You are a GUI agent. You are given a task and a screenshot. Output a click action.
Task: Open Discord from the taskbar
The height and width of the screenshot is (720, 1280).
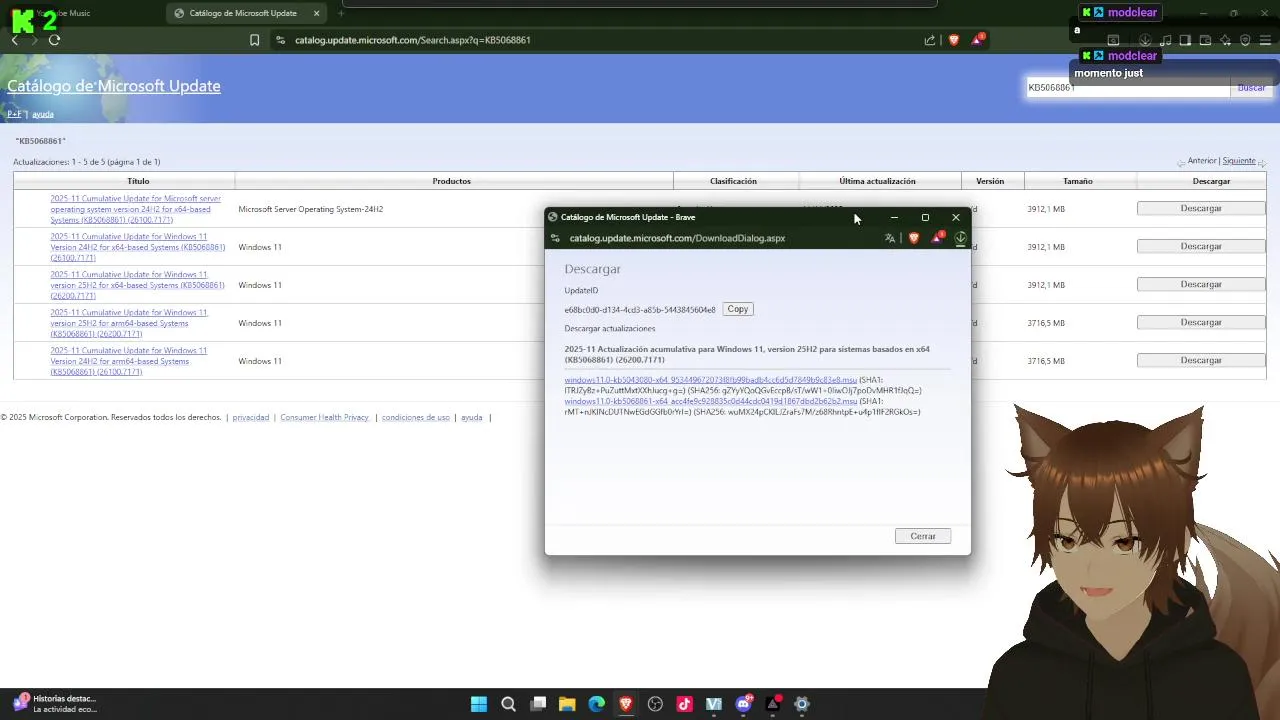(x=743, y=704)
